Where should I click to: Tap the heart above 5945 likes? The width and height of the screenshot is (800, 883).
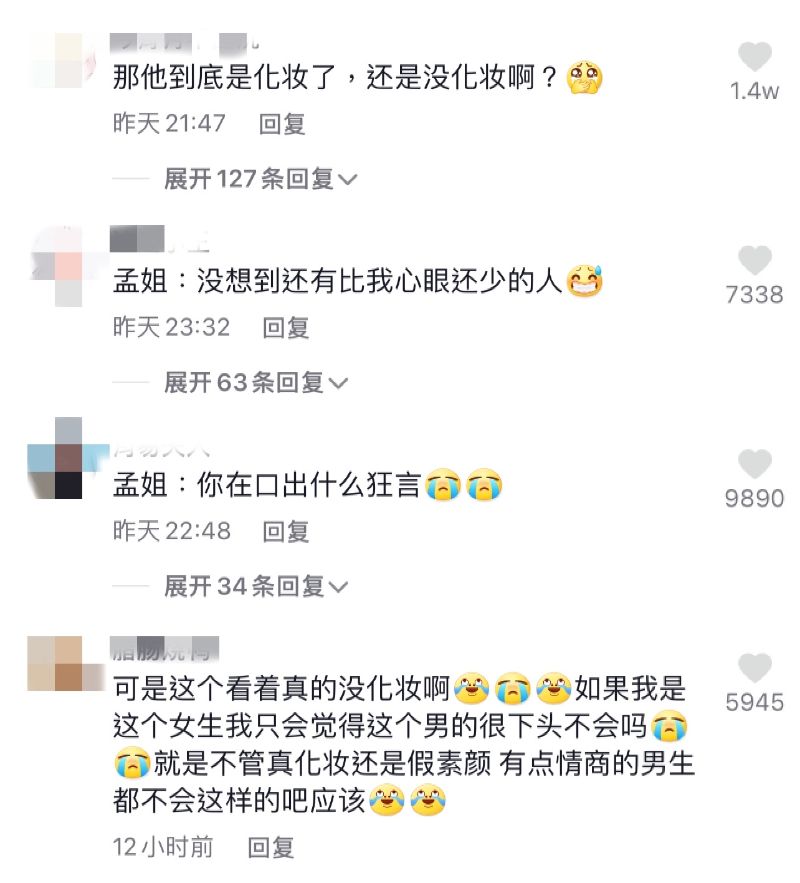pyautogui.click(x=754, y=668)
